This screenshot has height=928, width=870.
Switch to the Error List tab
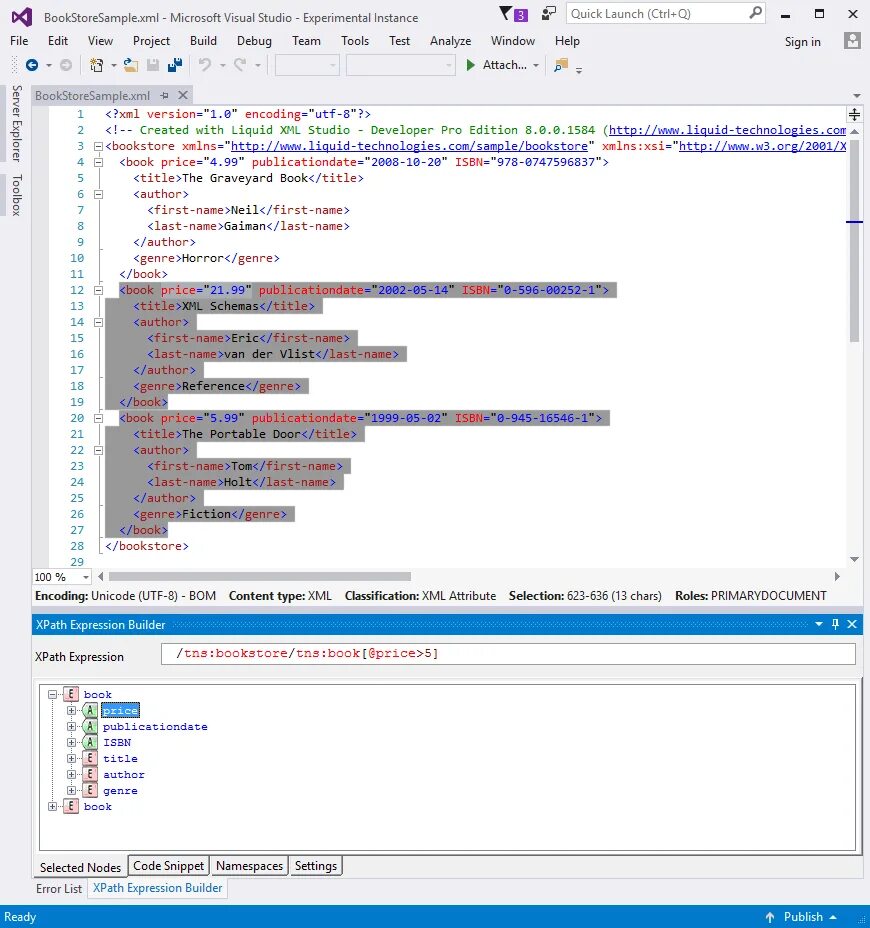[x=59, y=888]
